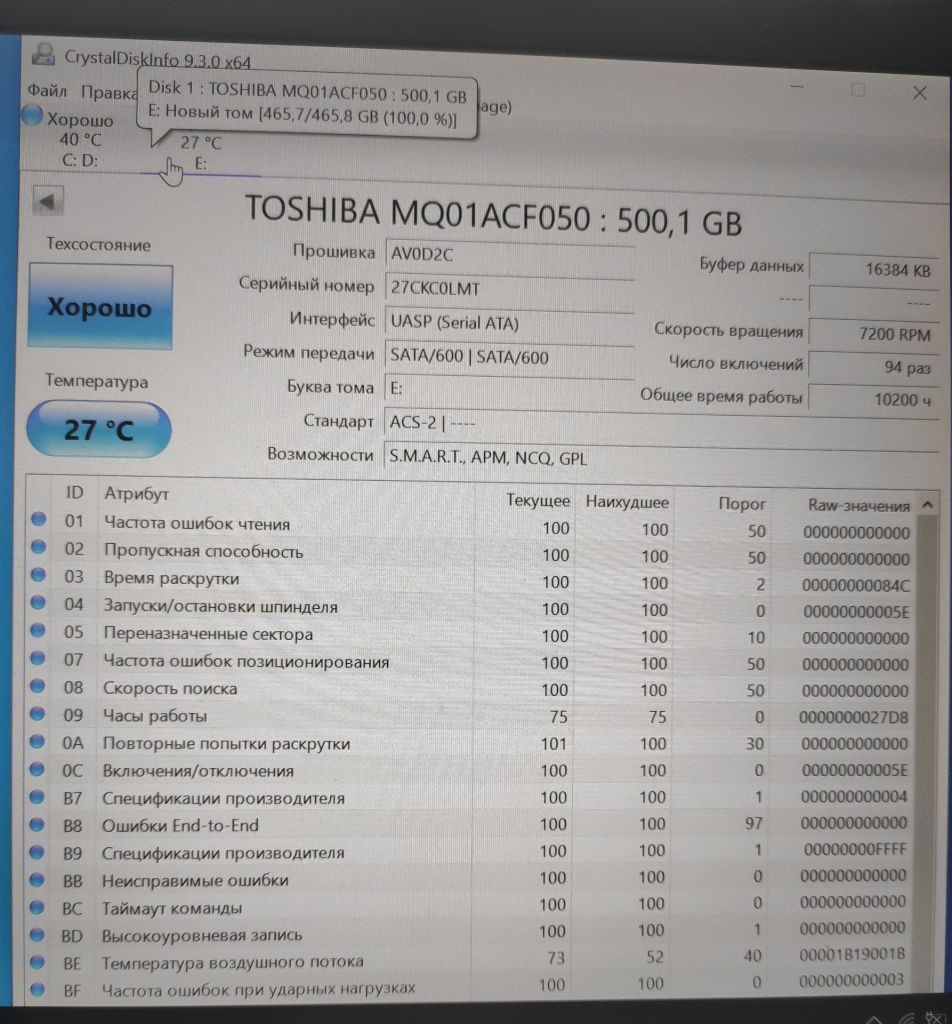Click the blue status dot for attribute 02

coord(39,547)
